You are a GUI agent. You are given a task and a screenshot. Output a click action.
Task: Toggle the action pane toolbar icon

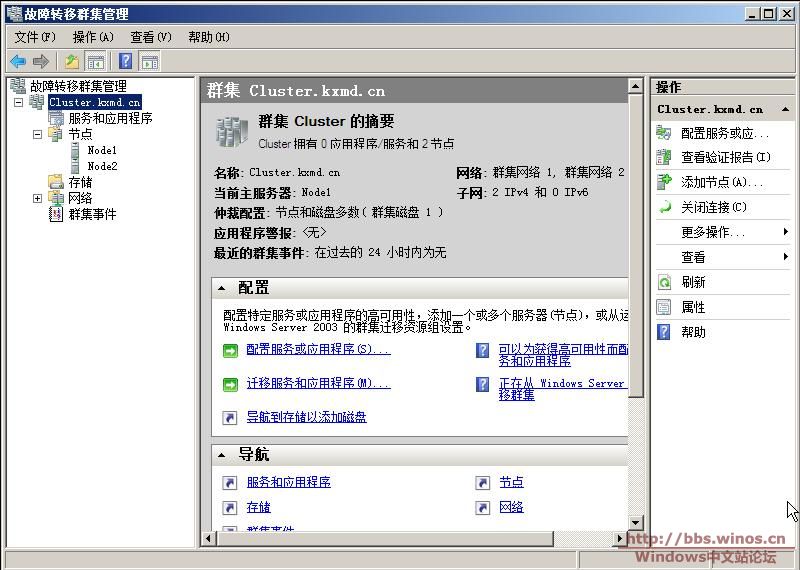click(150, 62)
